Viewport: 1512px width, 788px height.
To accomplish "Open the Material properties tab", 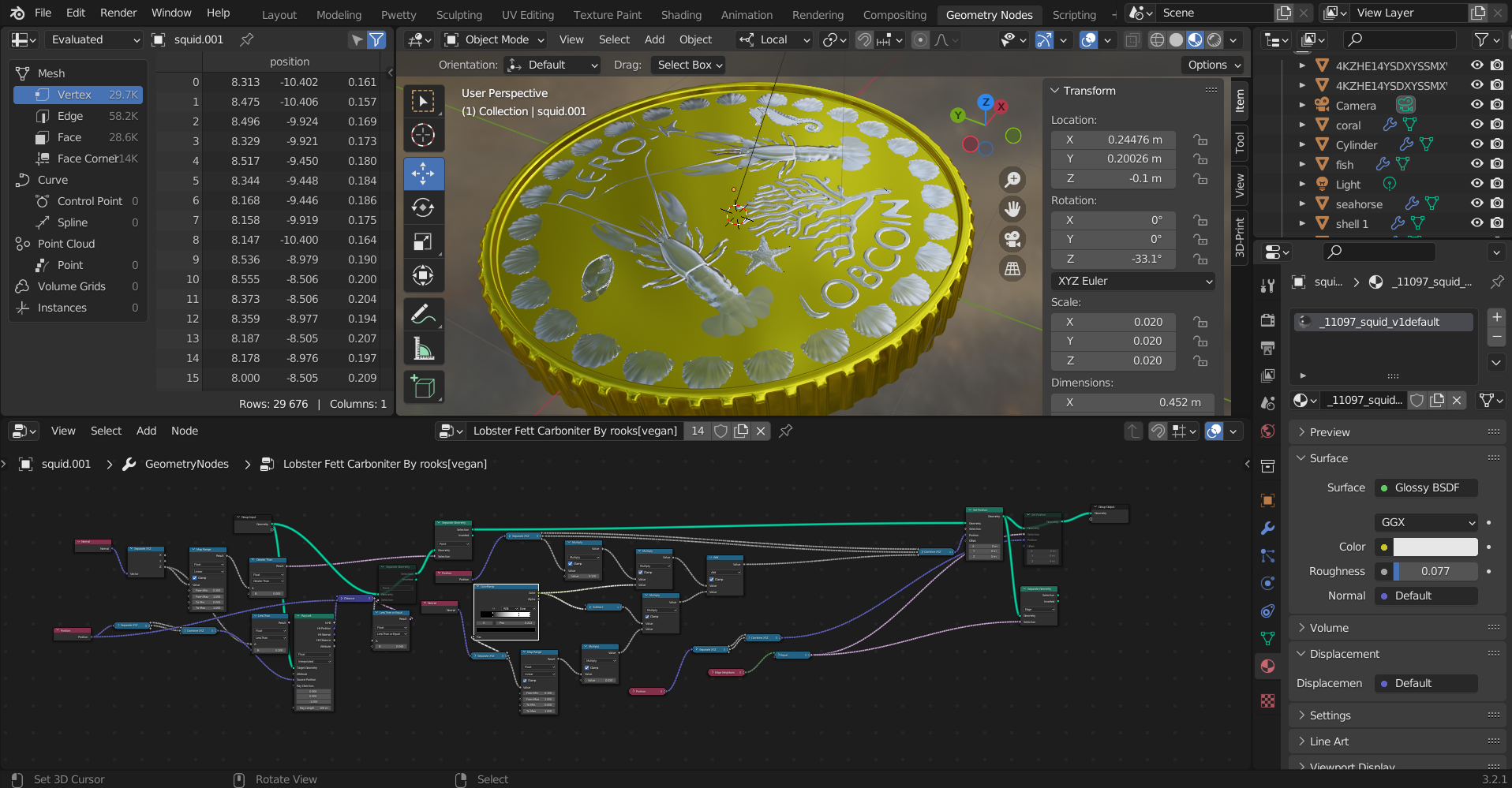I will (1268, 667).
